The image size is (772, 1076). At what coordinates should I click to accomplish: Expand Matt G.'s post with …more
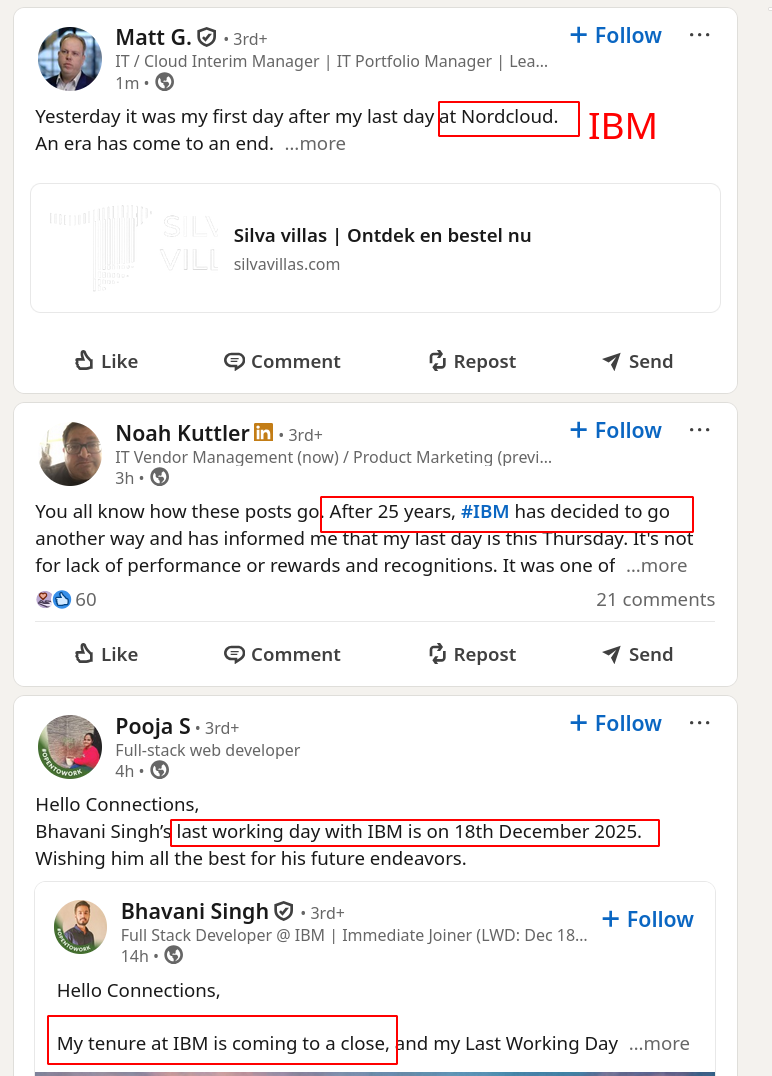[x=315, y=144]
